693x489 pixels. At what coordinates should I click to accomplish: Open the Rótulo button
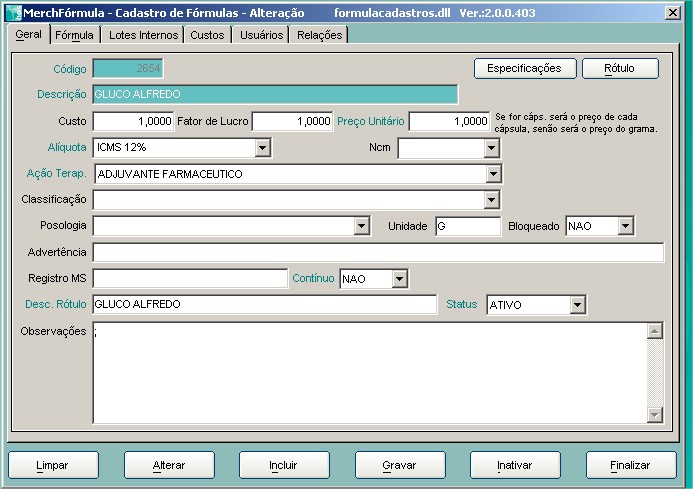point(619,69)
